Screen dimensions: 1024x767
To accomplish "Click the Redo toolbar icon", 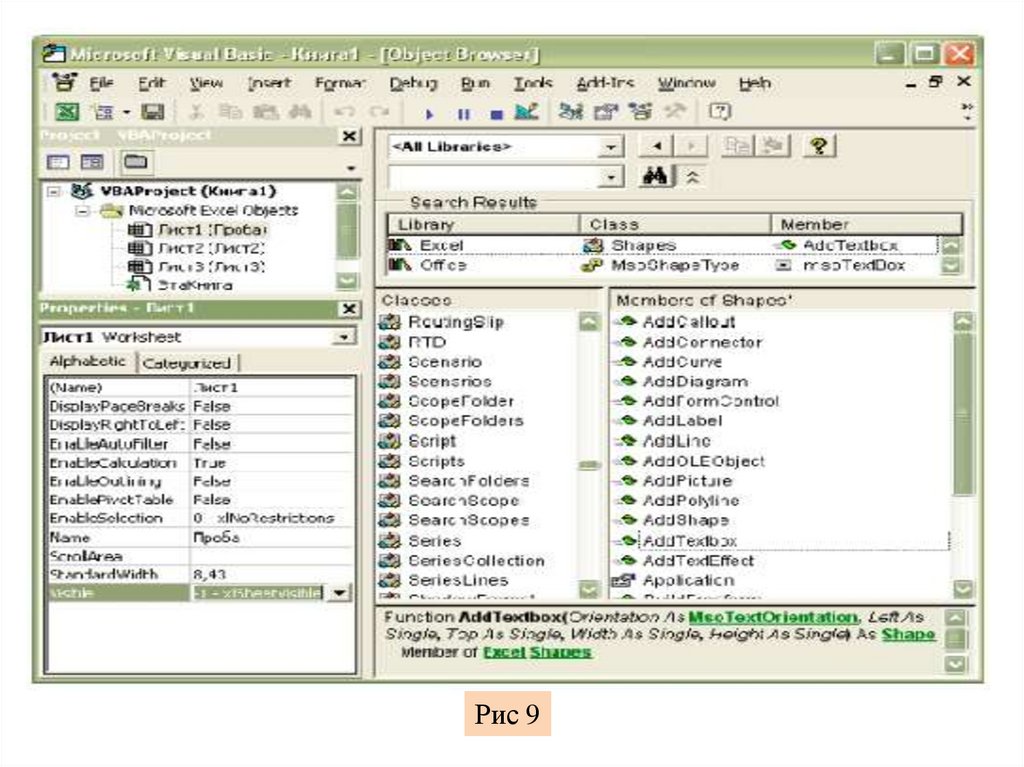I will pyautogui.click(x=379, y=112).
